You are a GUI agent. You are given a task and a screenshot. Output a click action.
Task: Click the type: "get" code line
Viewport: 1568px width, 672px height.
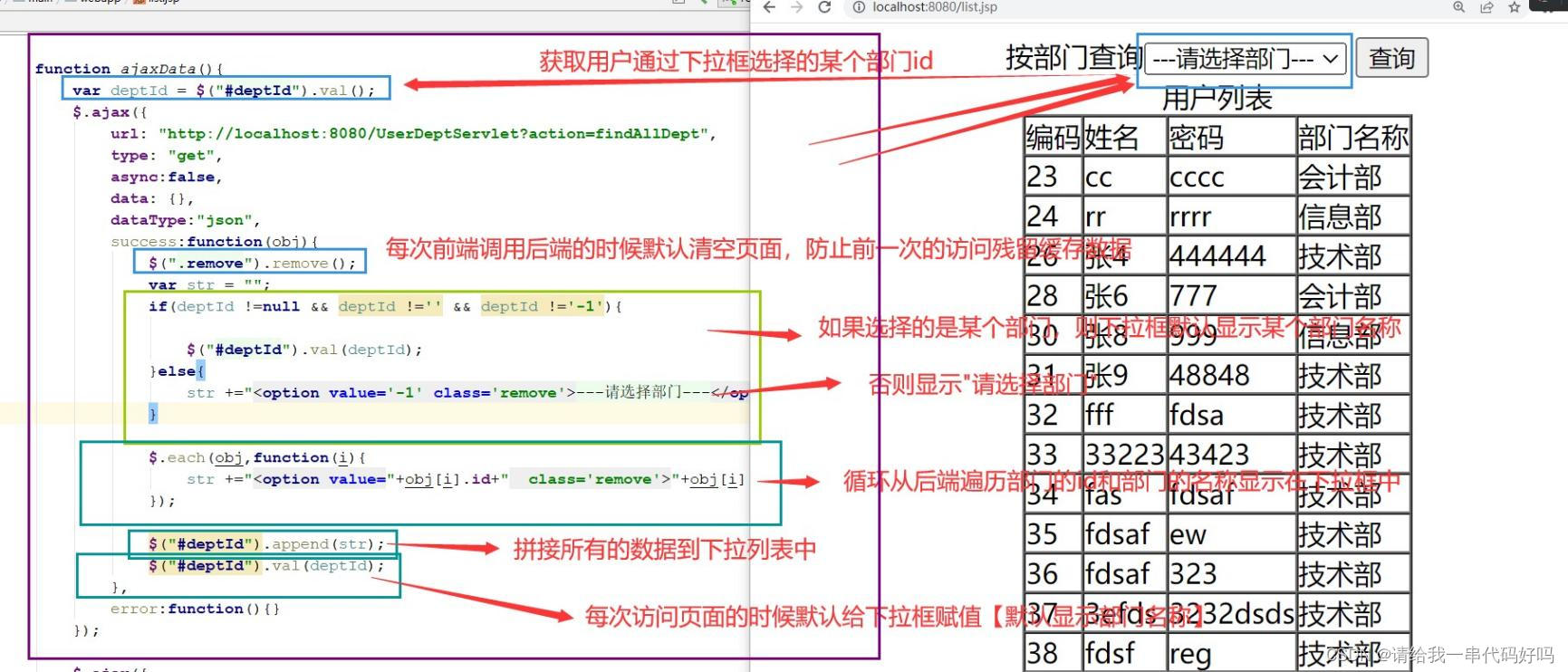point(166,156)
